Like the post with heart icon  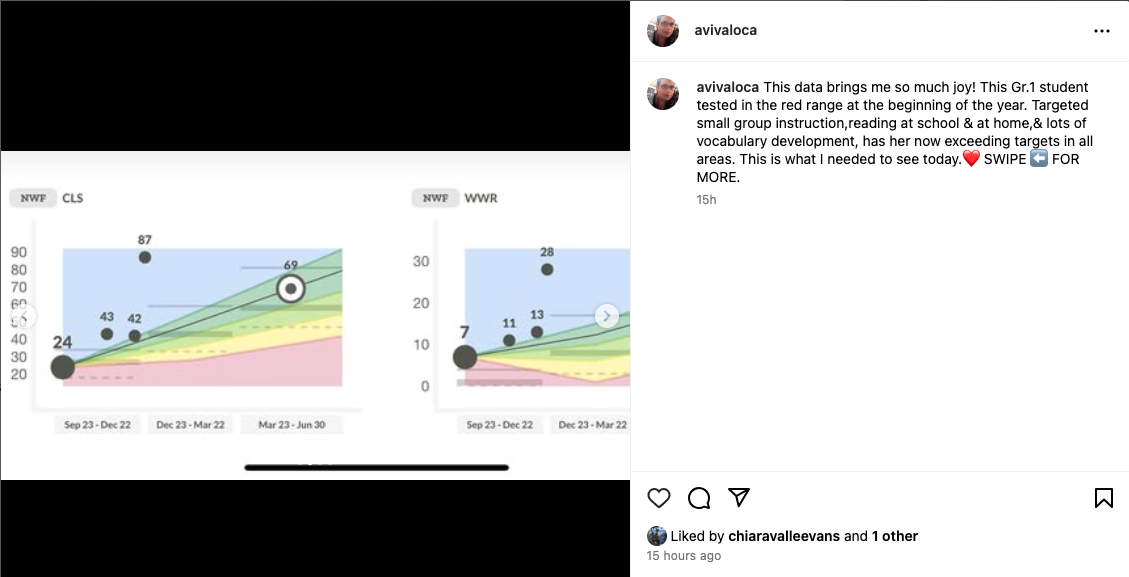pos(658,498)
